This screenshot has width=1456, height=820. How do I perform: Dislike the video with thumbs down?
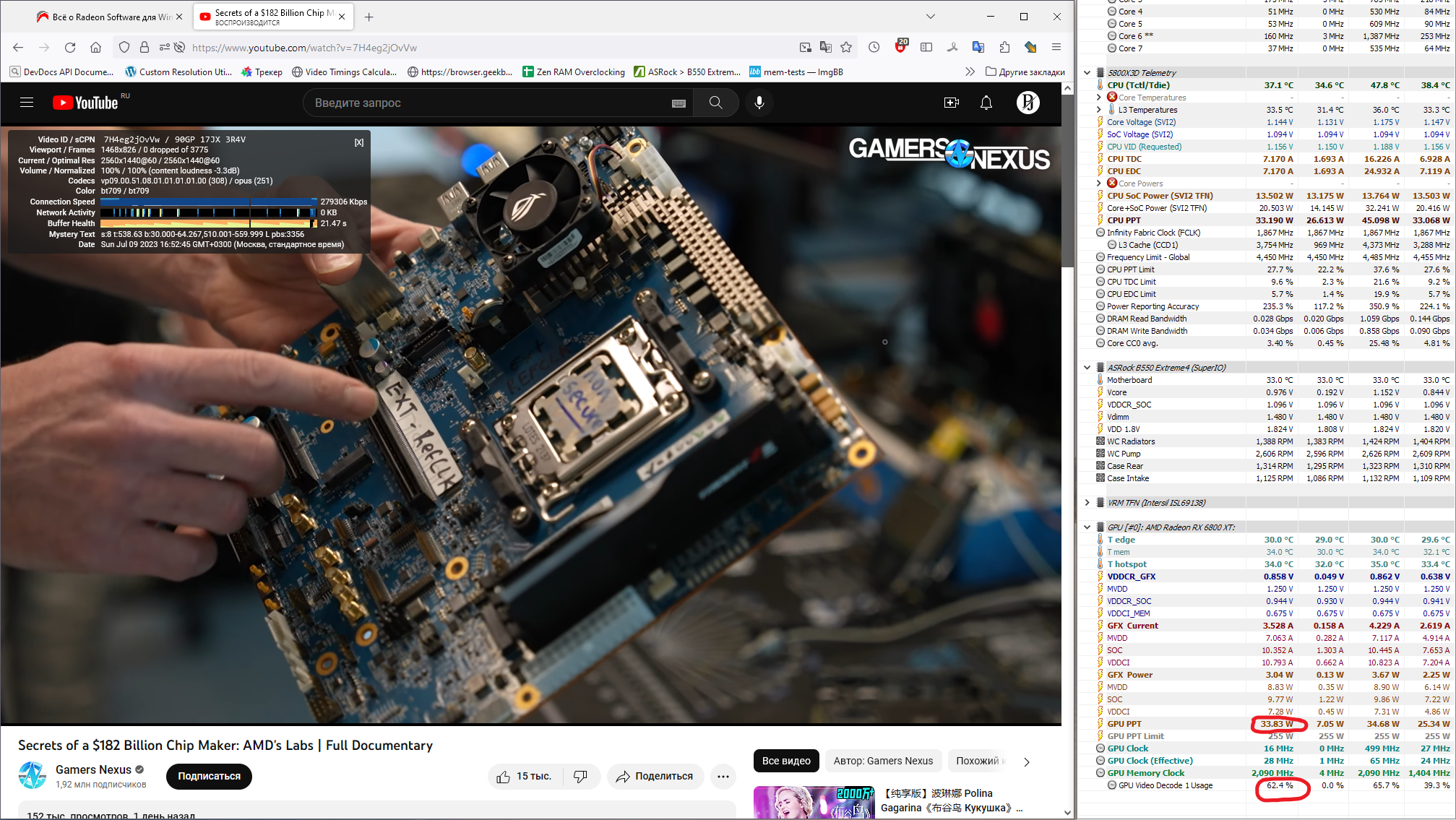pyautogui.click(x=580, y=777)
